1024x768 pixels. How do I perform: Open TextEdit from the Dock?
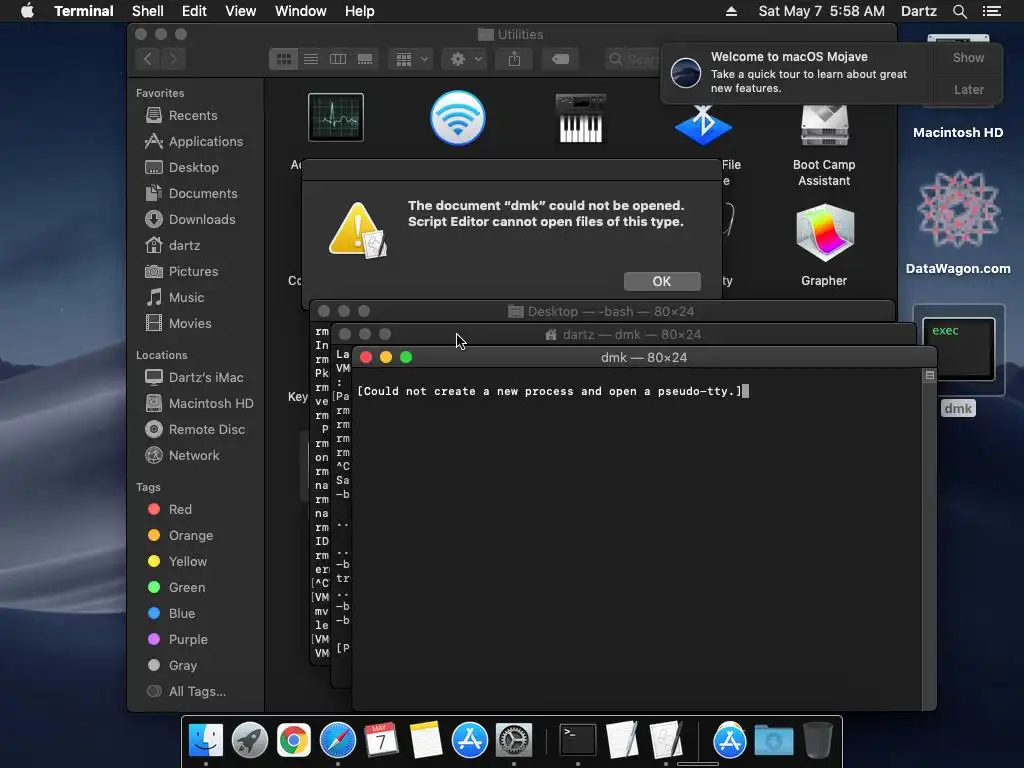(622, 741)
